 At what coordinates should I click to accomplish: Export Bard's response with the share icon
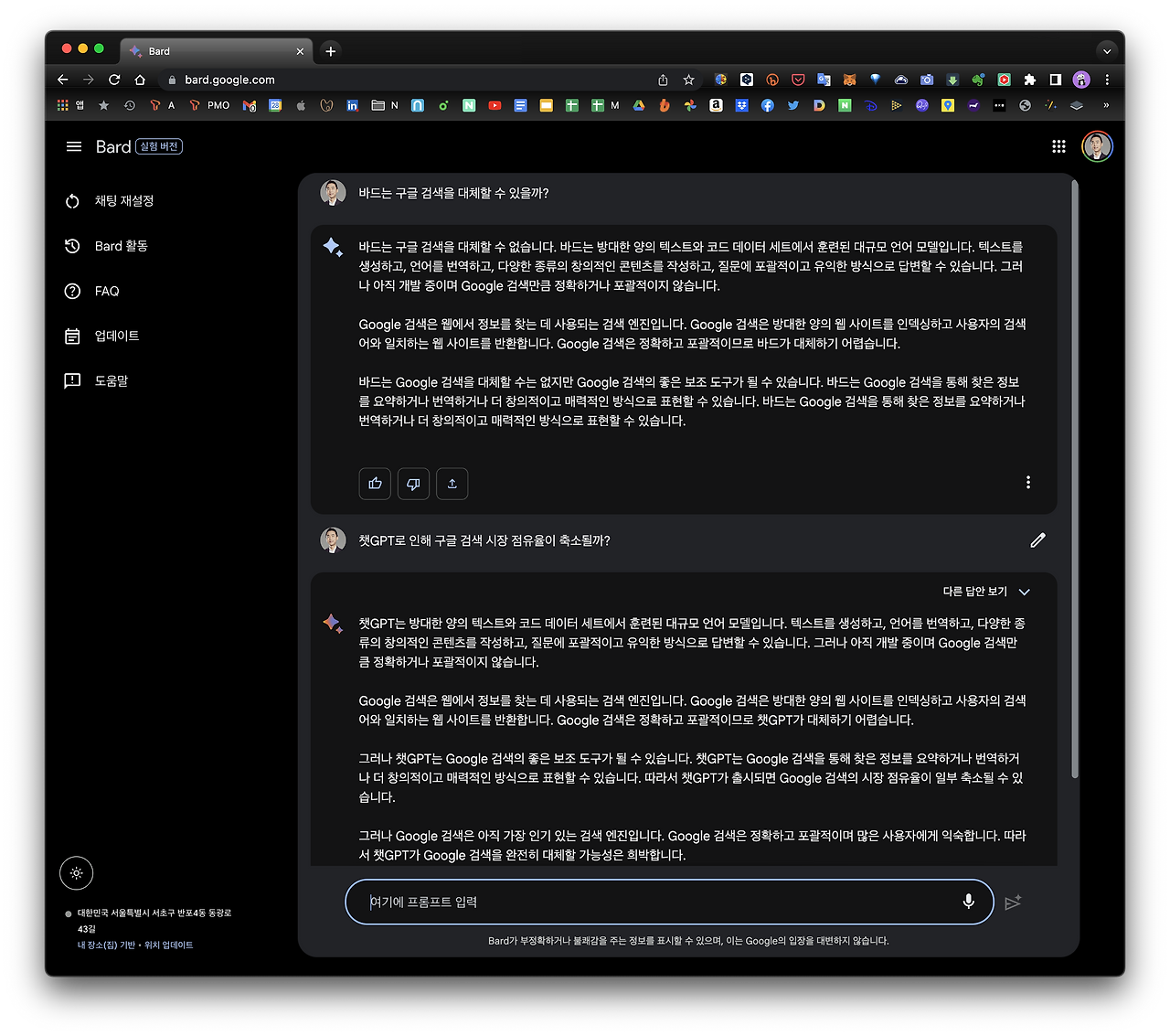[452, 484]
